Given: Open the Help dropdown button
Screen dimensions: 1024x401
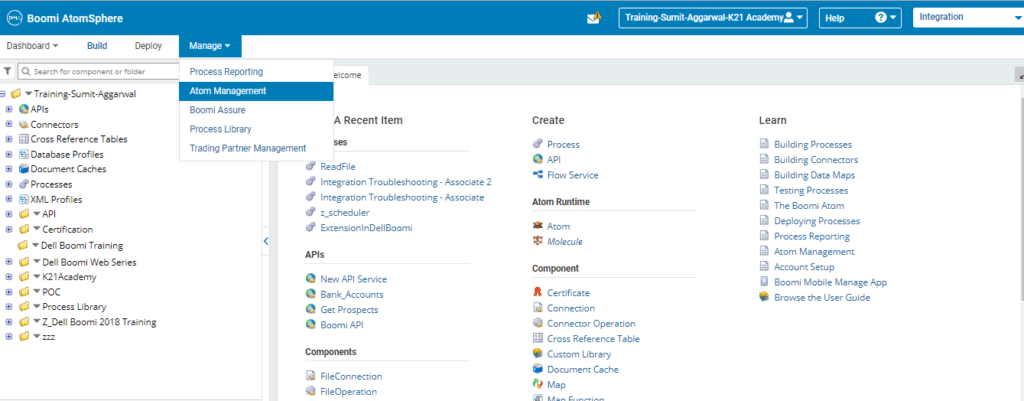Looking at the screenshot, I should coord(860,18).
